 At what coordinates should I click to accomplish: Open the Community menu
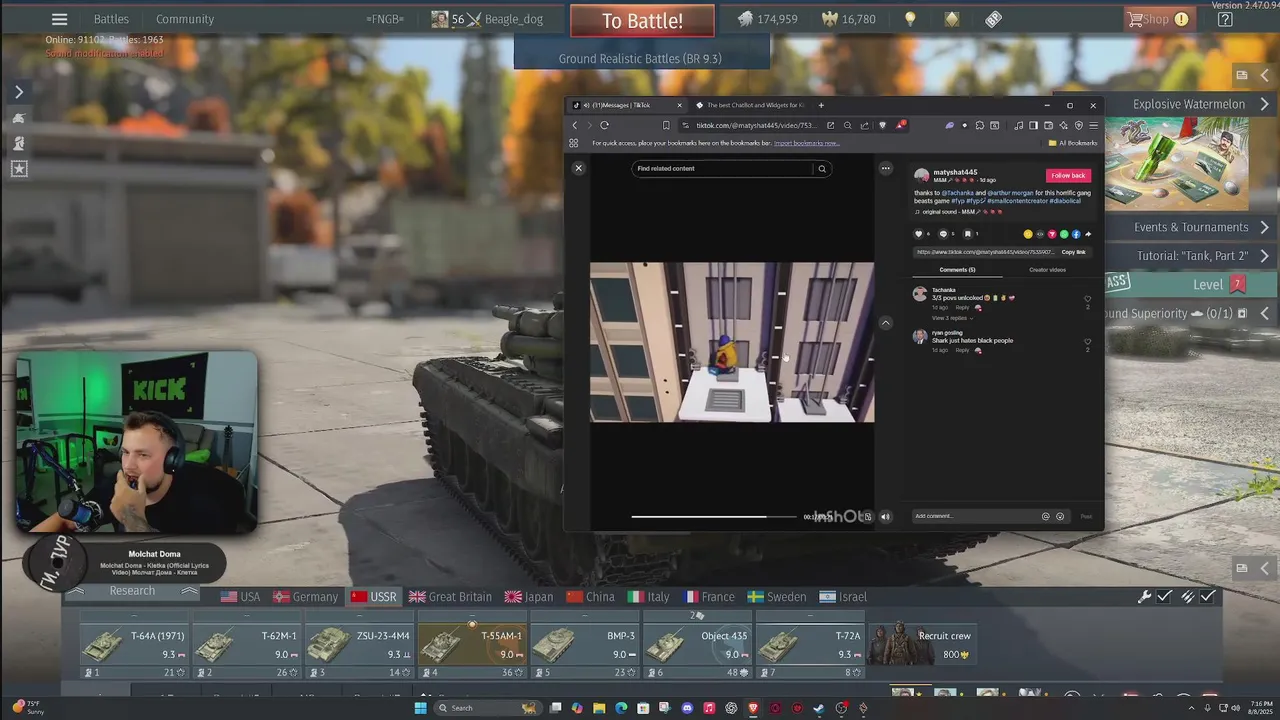pos(185,19)
